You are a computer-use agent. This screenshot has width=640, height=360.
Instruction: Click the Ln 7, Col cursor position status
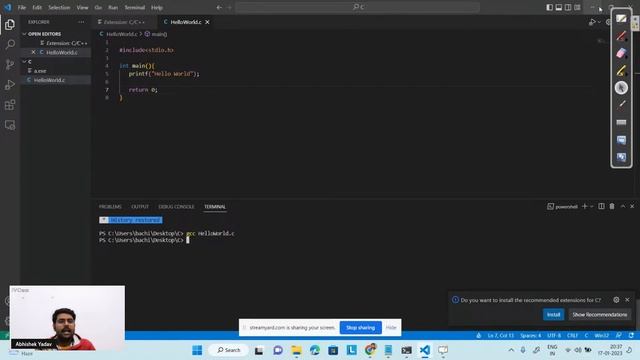coord(501,336)
